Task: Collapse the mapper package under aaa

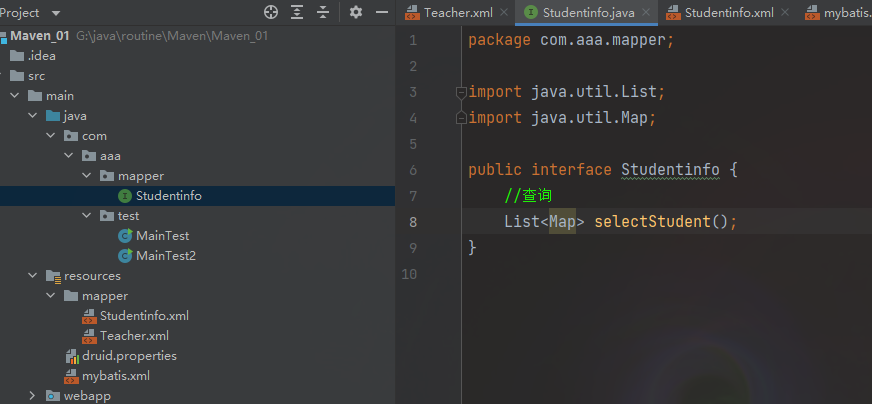Action: 86,176
